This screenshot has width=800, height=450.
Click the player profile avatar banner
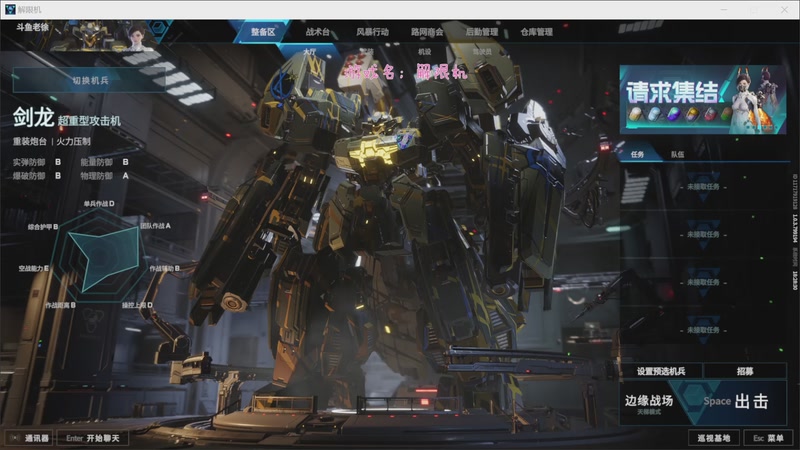coord(107,36)
